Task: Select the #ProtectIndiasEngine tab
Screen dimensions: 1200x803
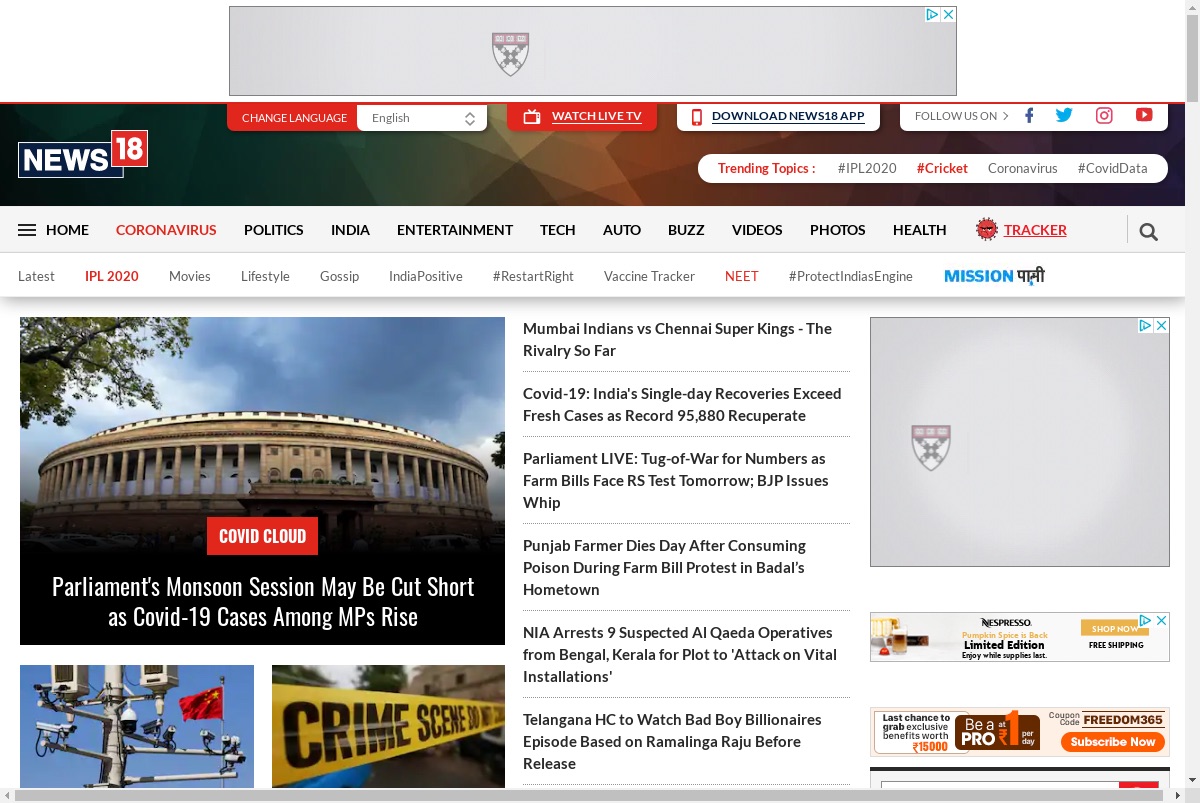Action: point(851,276)
